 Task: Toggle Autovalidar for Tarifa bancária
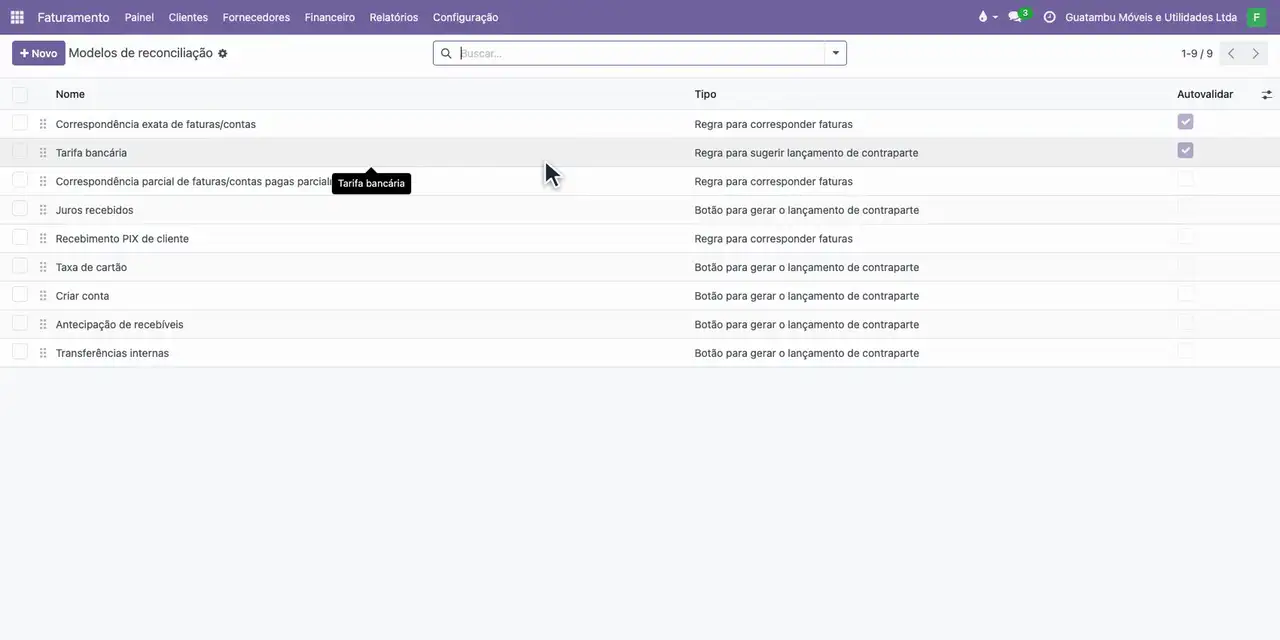click(1186, 150)
